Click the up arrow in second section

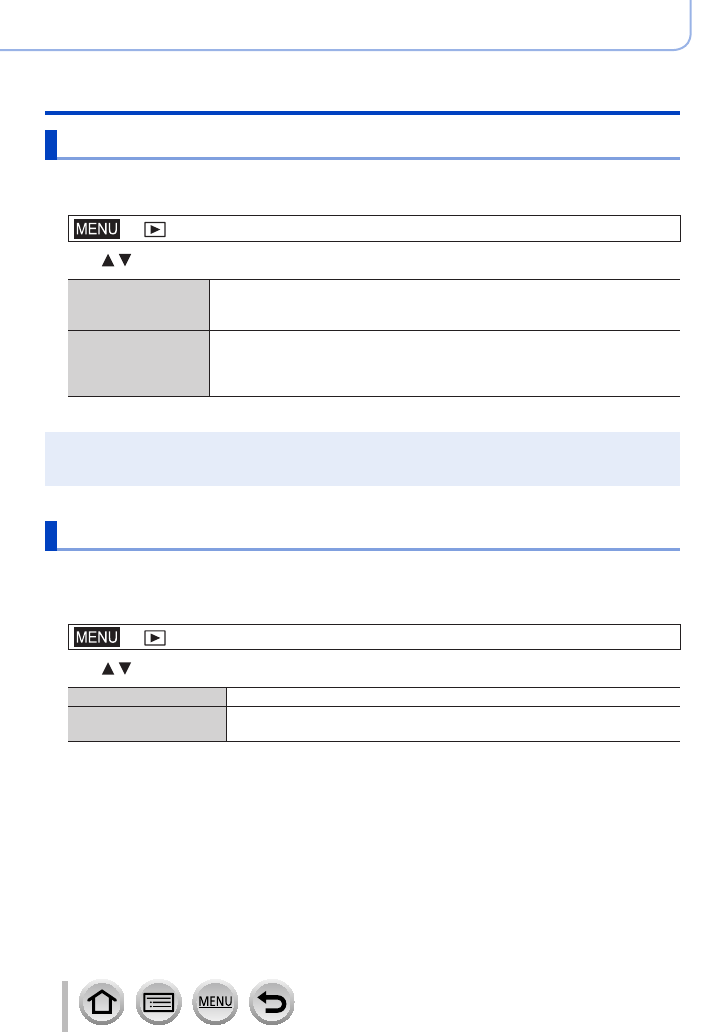[x=108, y=669]
